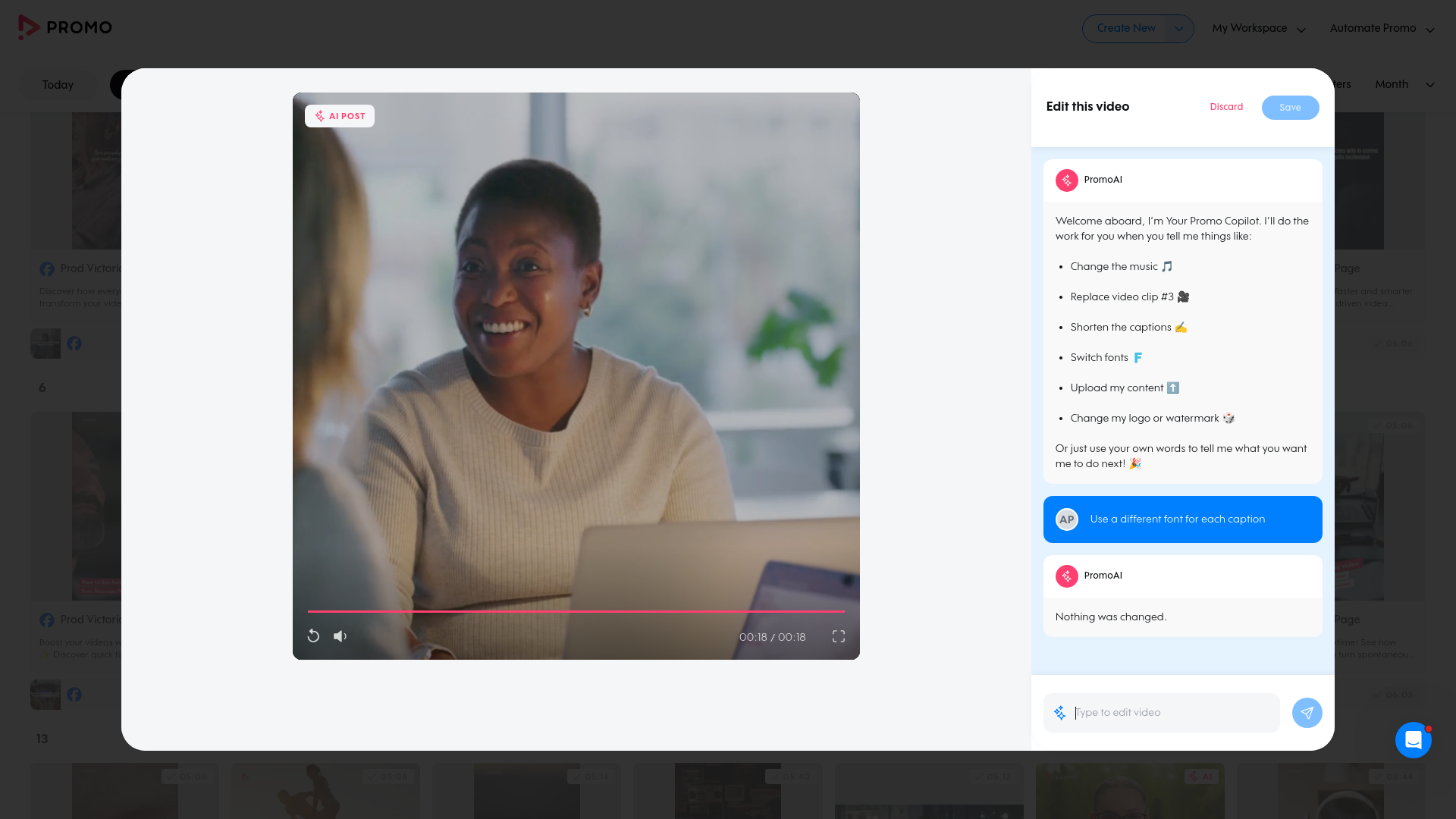Seek on the pink video progress bar
This screenshot has height=819, width=1456.
576,611
